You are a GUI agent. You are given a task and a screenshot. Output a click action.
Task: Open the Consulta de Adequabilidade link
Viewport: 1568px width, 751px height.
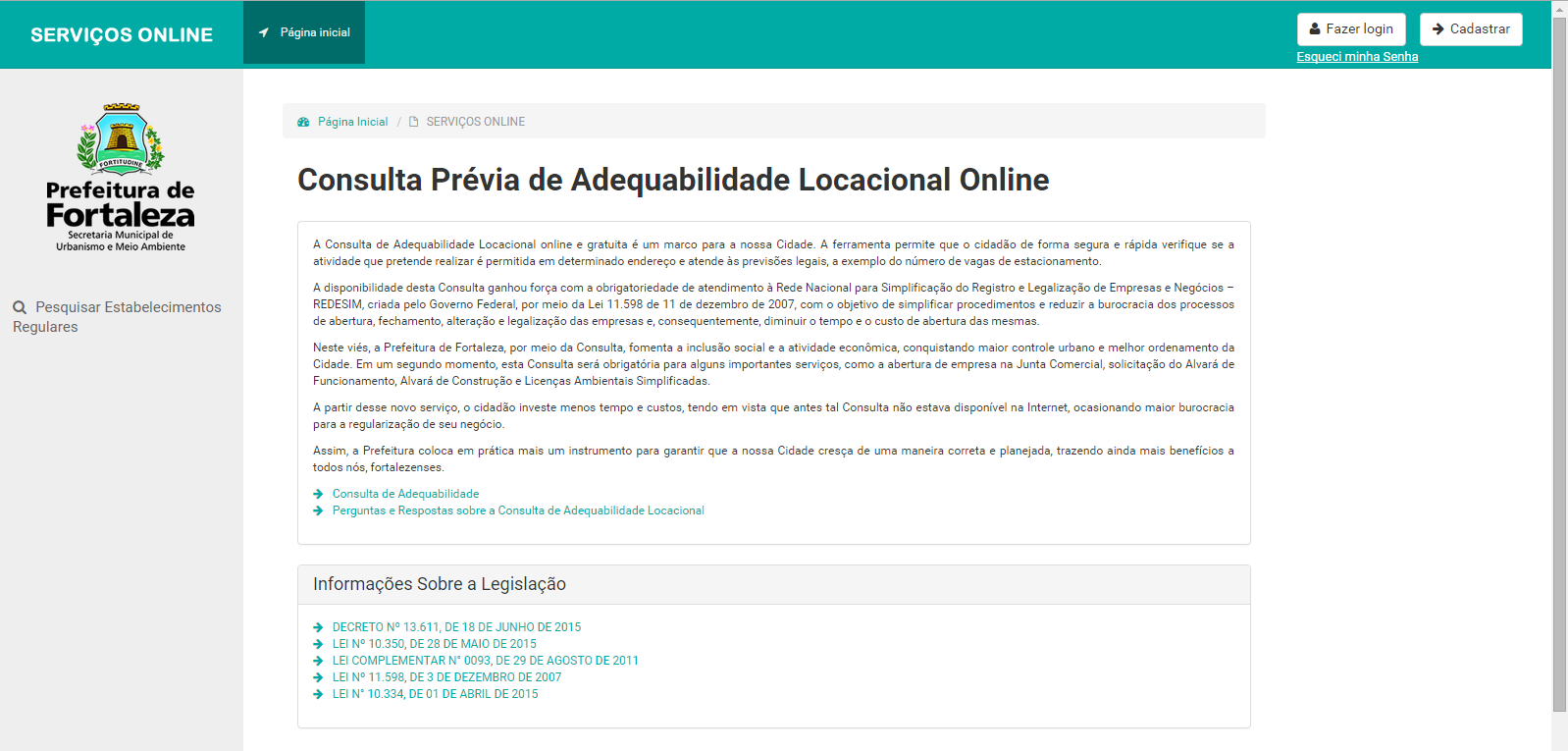point(405,494)
